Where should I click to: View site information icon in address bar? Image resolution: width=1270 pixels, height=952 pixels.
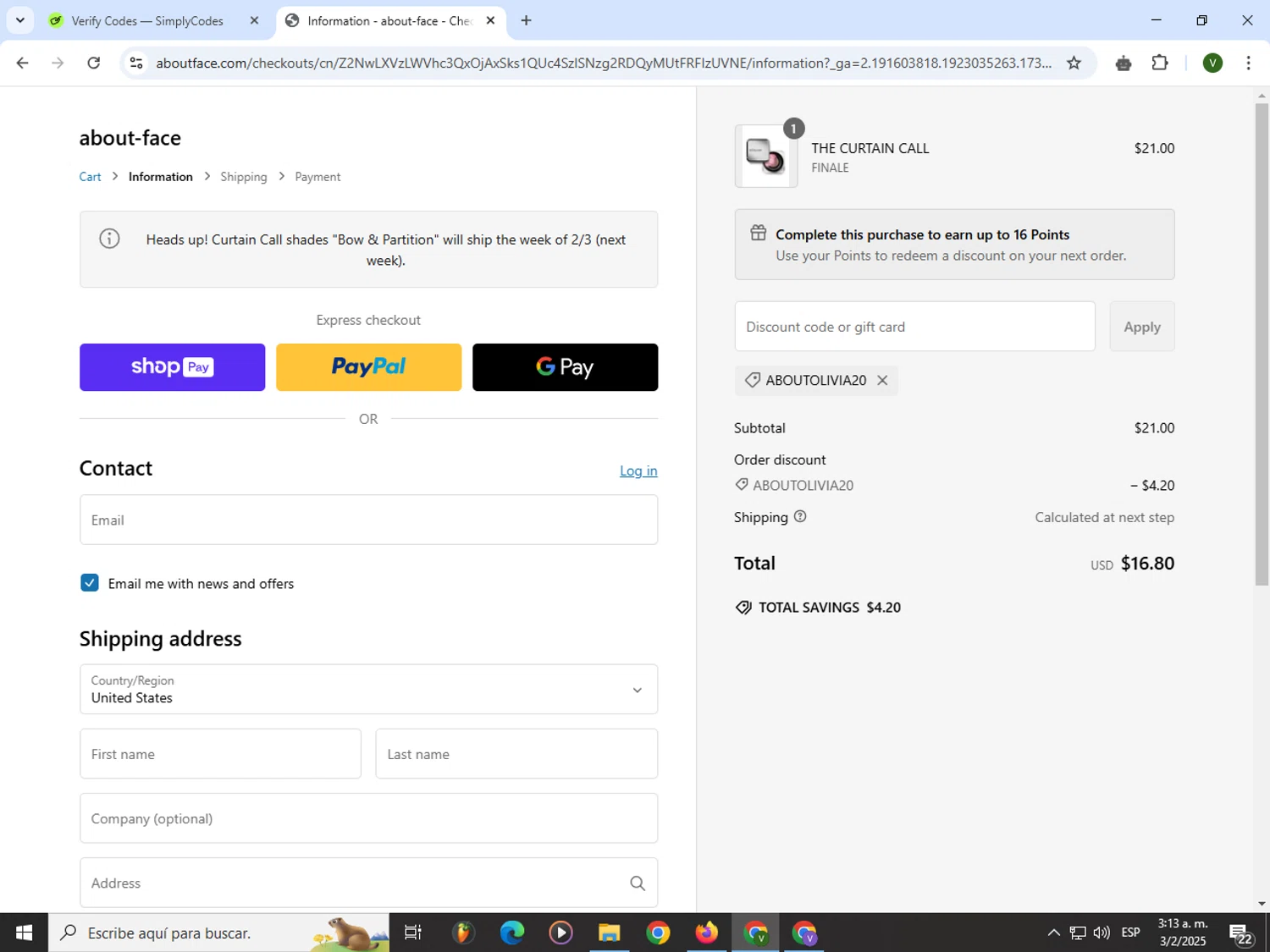pos(136,63)
